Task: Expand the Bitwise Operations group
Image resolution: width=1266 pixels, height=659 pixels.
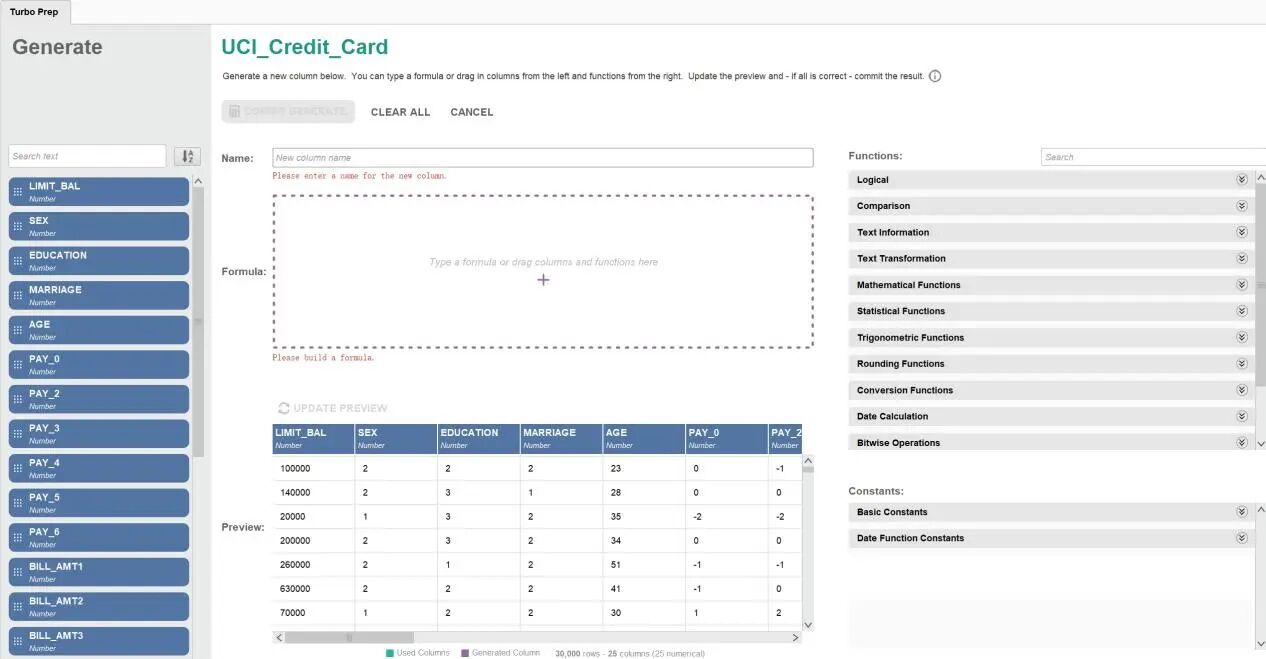Action: [1242, 442]
